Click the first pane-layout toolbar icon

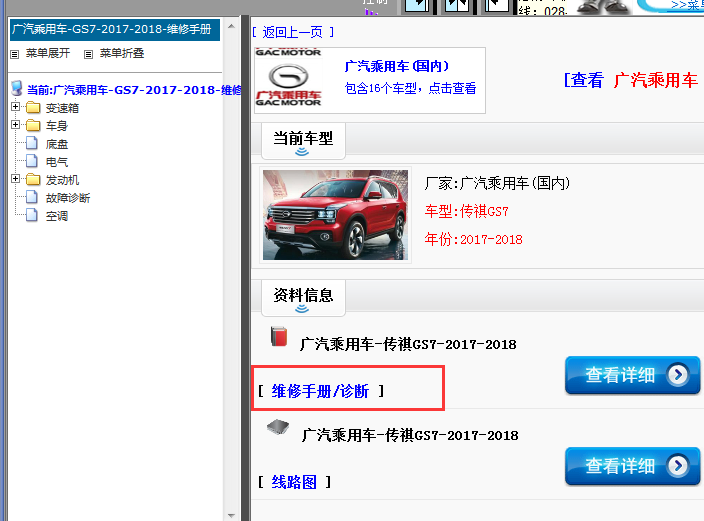[417, 6]
